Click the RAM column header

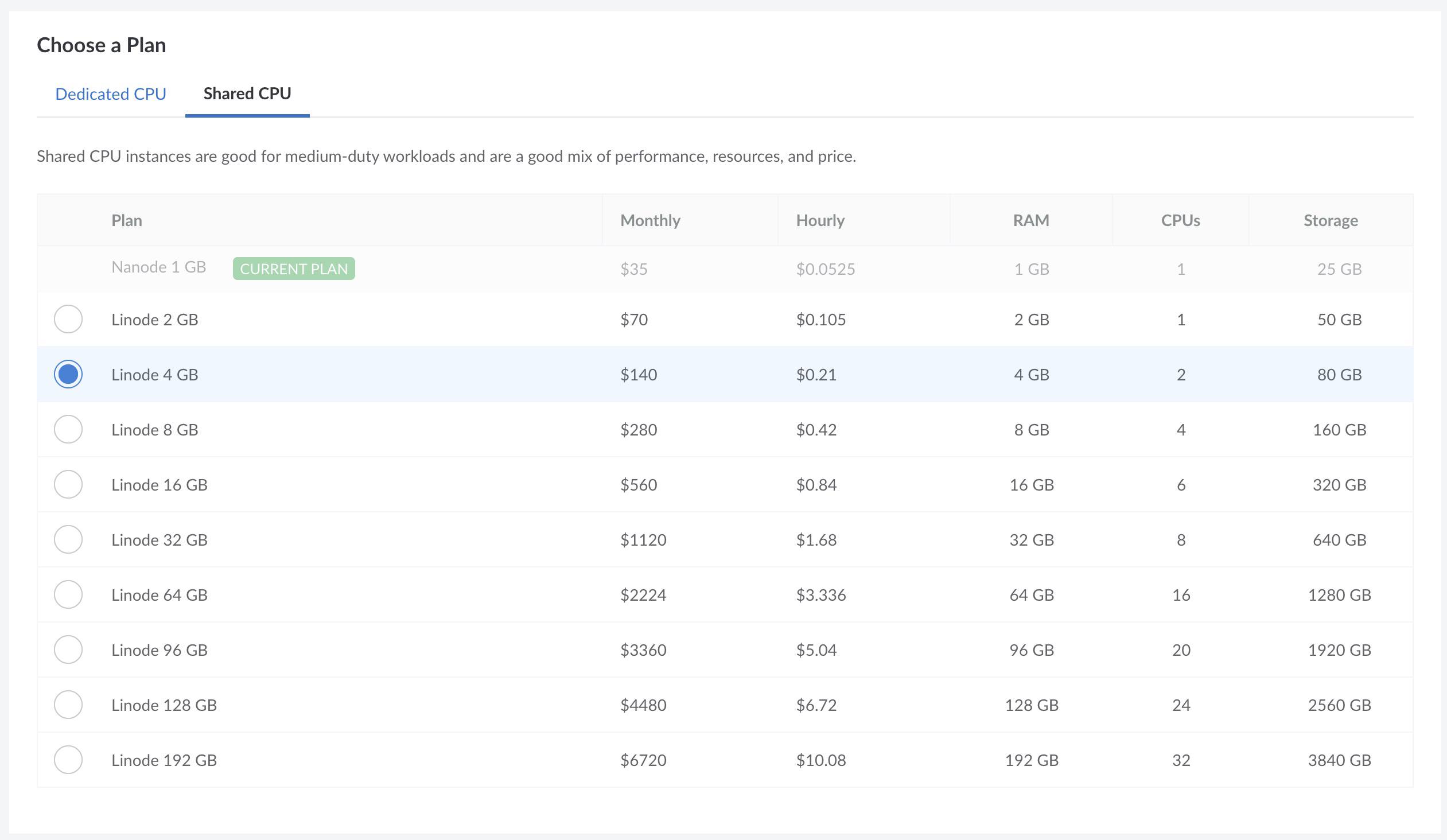[1030, 220]
